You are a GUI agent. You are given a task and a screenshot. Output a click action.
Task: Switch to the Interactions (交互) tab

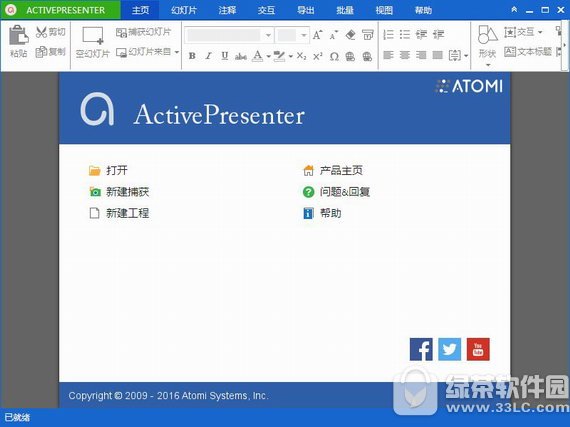[266, 10]
